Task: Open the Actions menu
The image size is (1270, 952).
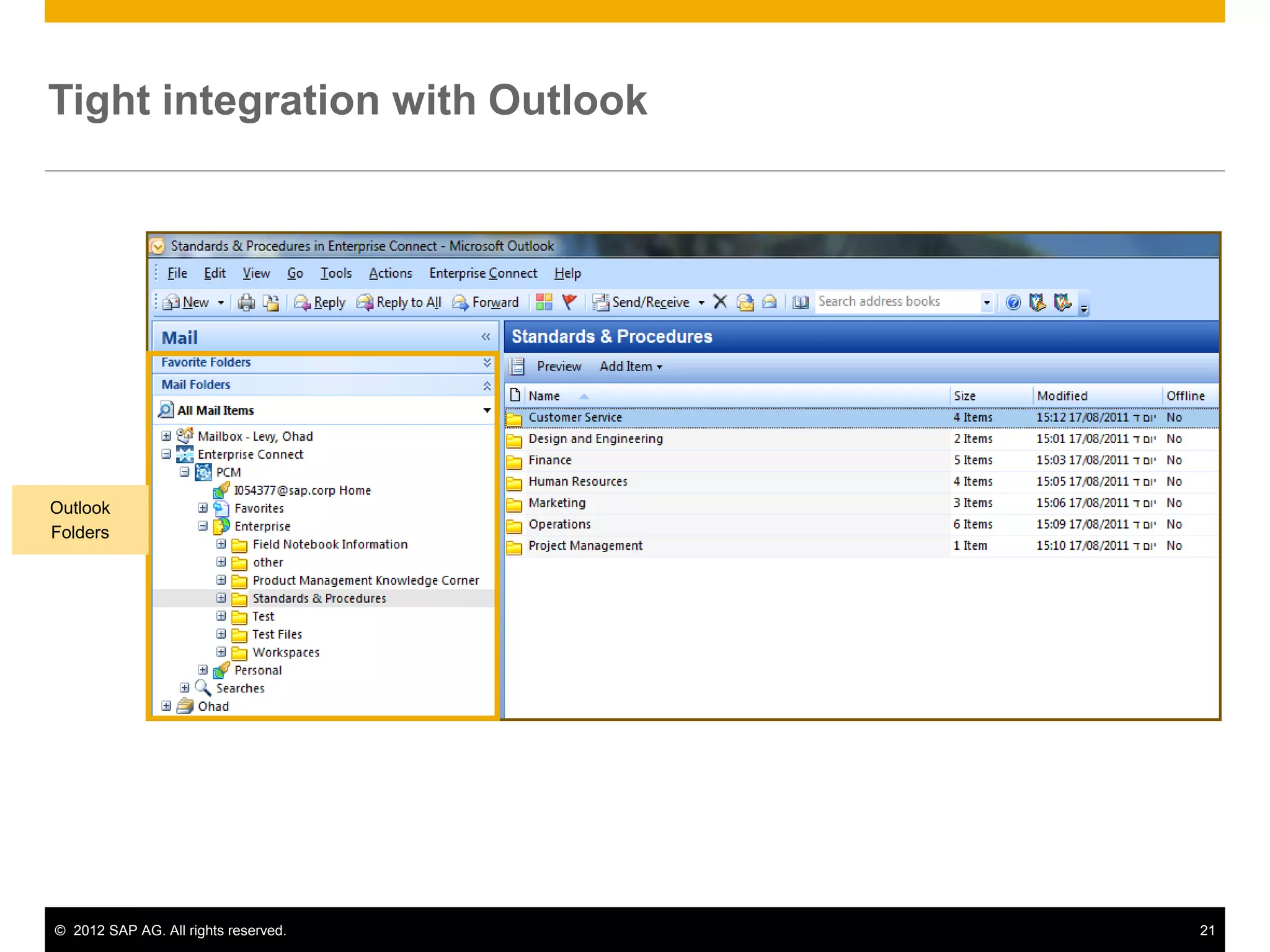Action: pyautogui.click(x=391, y=273)
